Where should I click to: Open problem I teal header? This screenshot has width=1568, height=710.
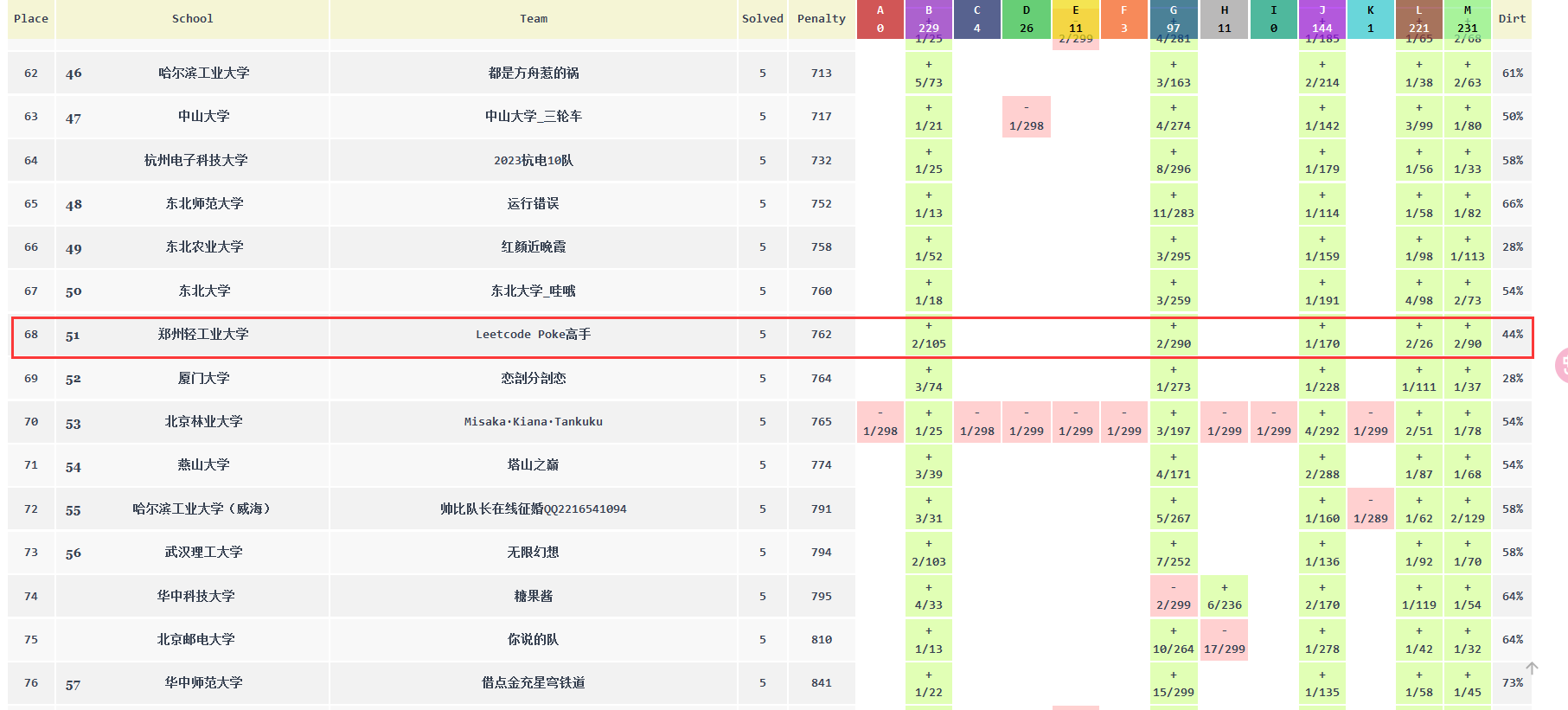[1274, 19]
